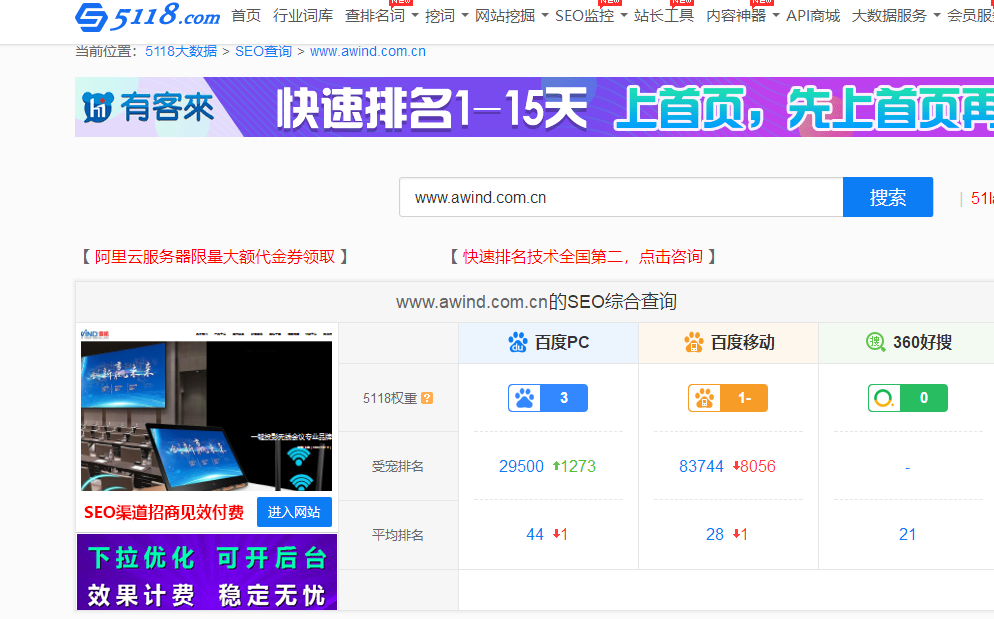Expand the 内容神器 dropdown arrow
The height and width of the screenshot is (619, 994).
coord(776,15)
